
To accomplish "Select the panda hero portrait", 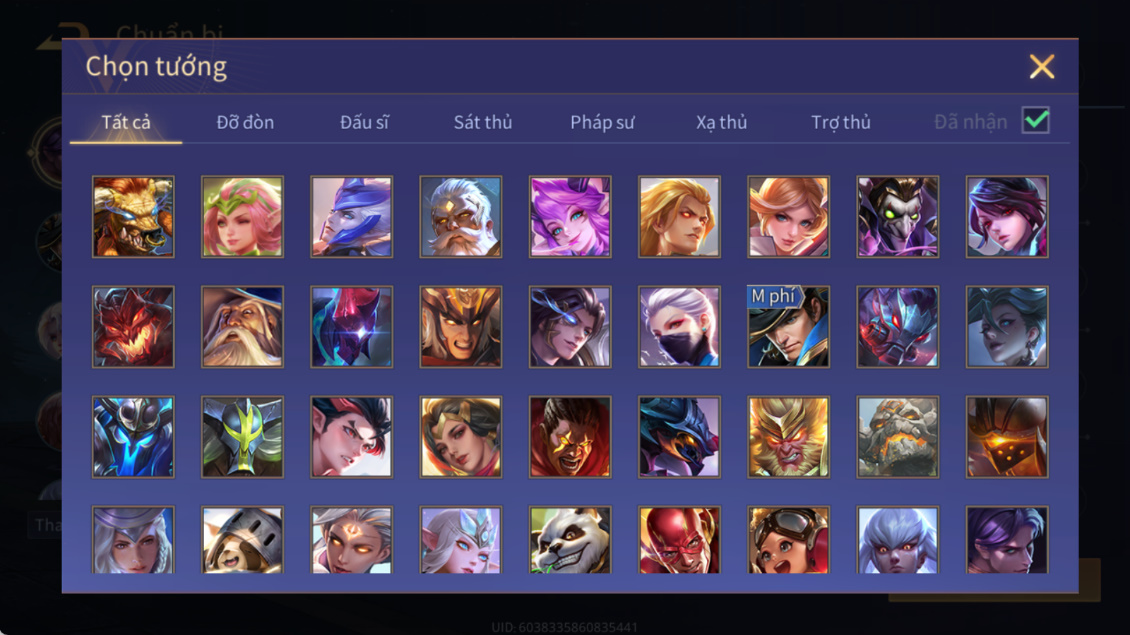I will click(x=569, y=540).
